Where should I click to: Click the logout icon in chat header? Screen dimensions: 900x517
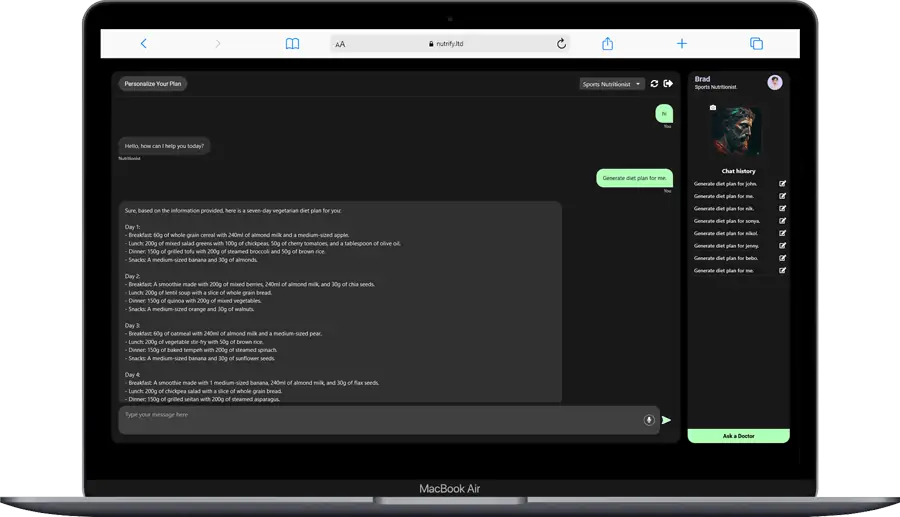pyautogui.click(x=668, y=84)
